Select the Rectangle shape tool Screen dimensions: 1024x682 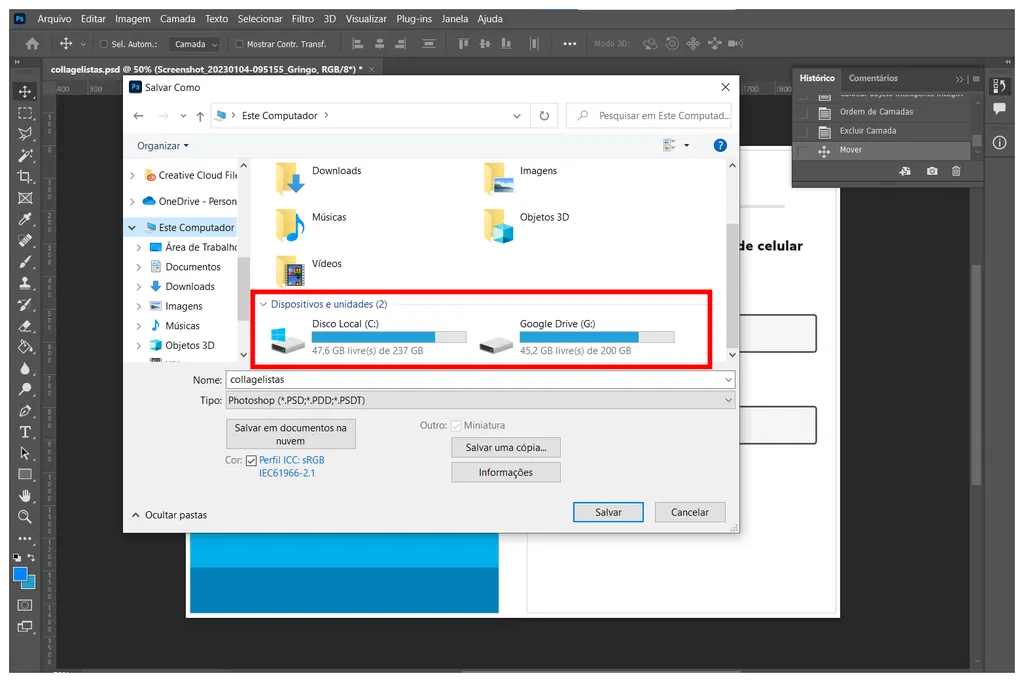click(25, 474)
